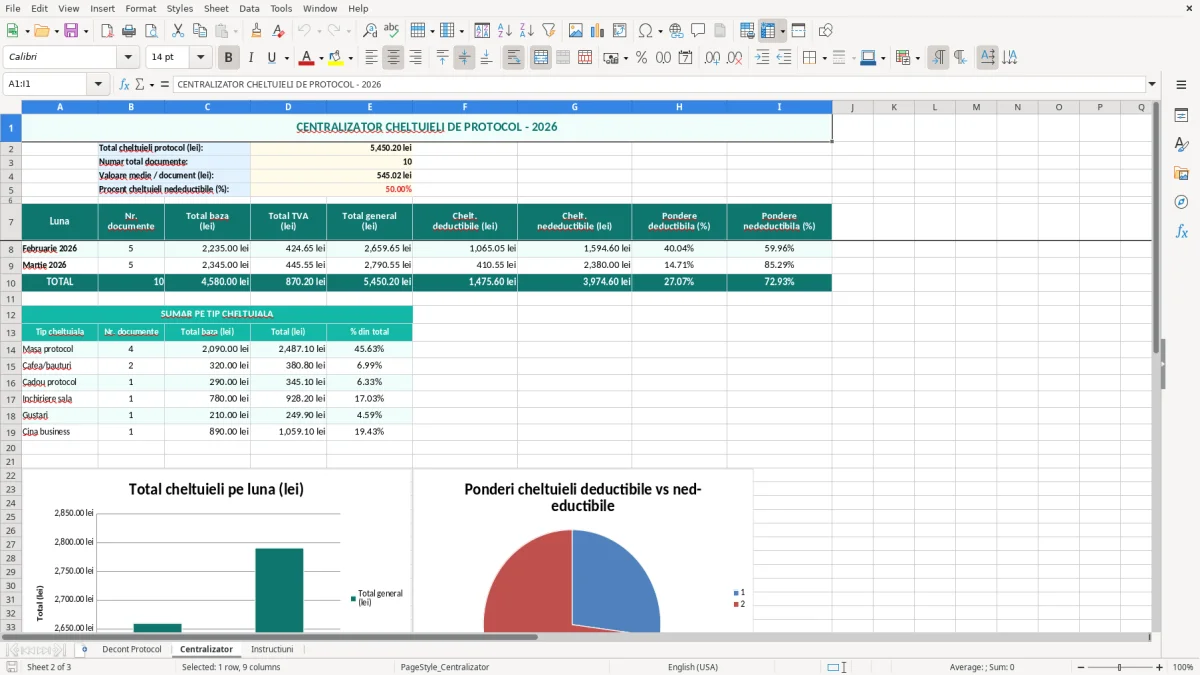This screenshot has width=1200, height=675.
Task: Click the Sort Descending icon
Action: (x=526, y=31)
